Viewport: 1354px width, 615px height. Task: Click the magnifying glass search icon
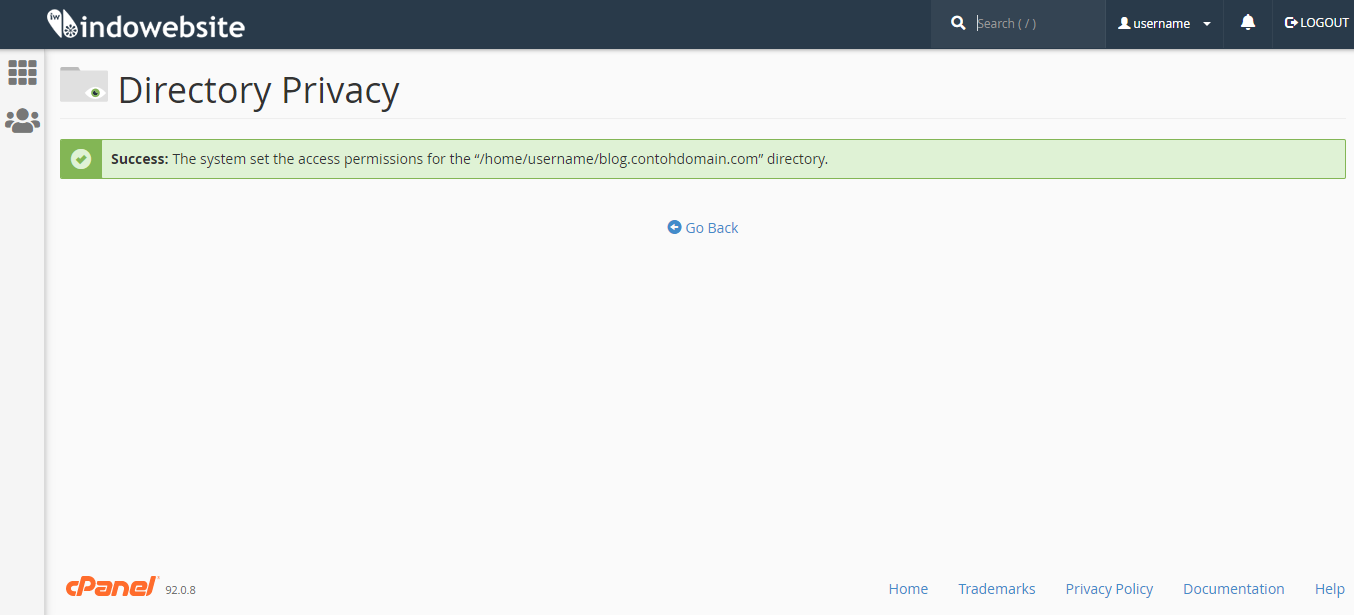(x=958, y=23)
